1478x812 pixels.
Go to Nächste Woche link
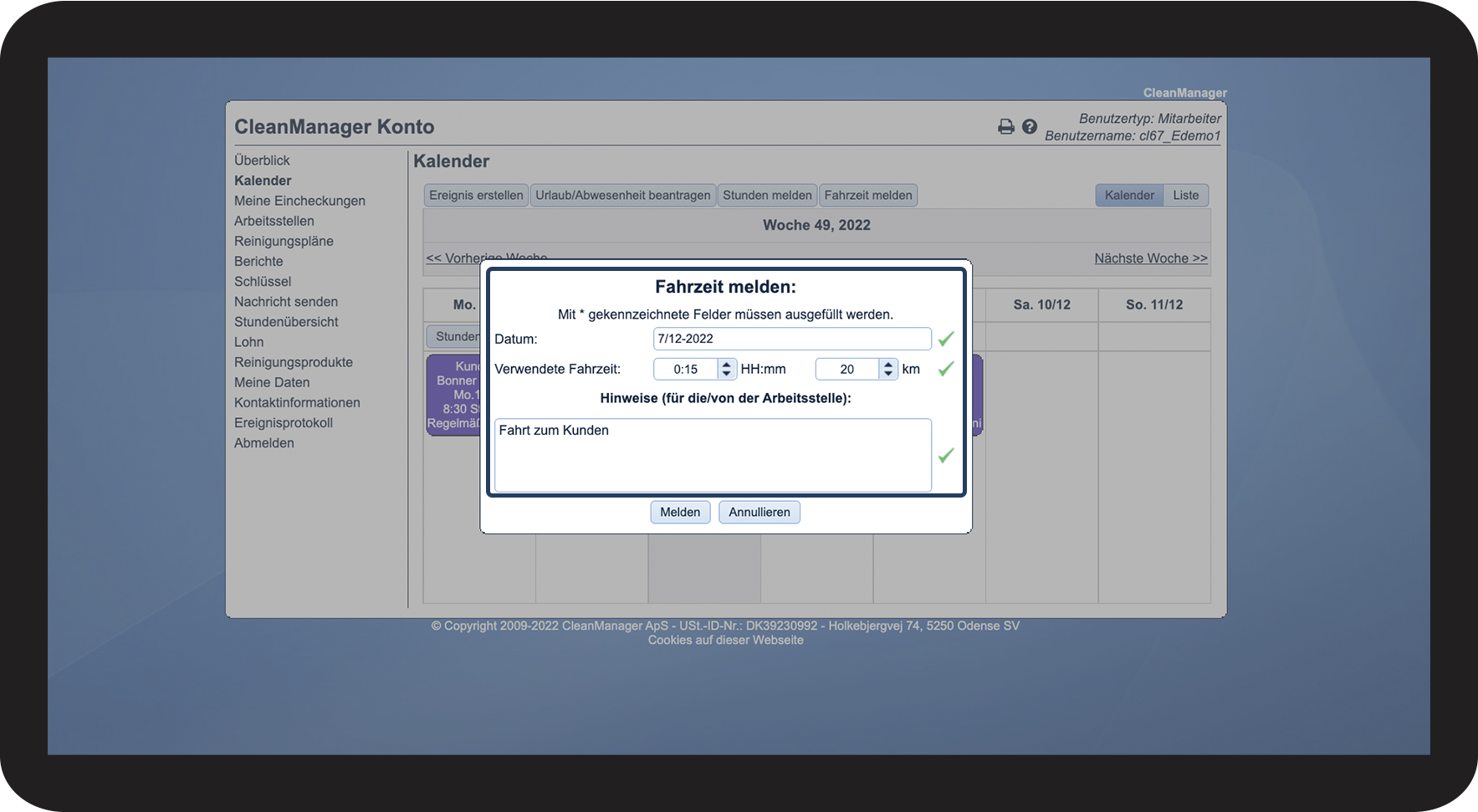[x=1150, y=258]
